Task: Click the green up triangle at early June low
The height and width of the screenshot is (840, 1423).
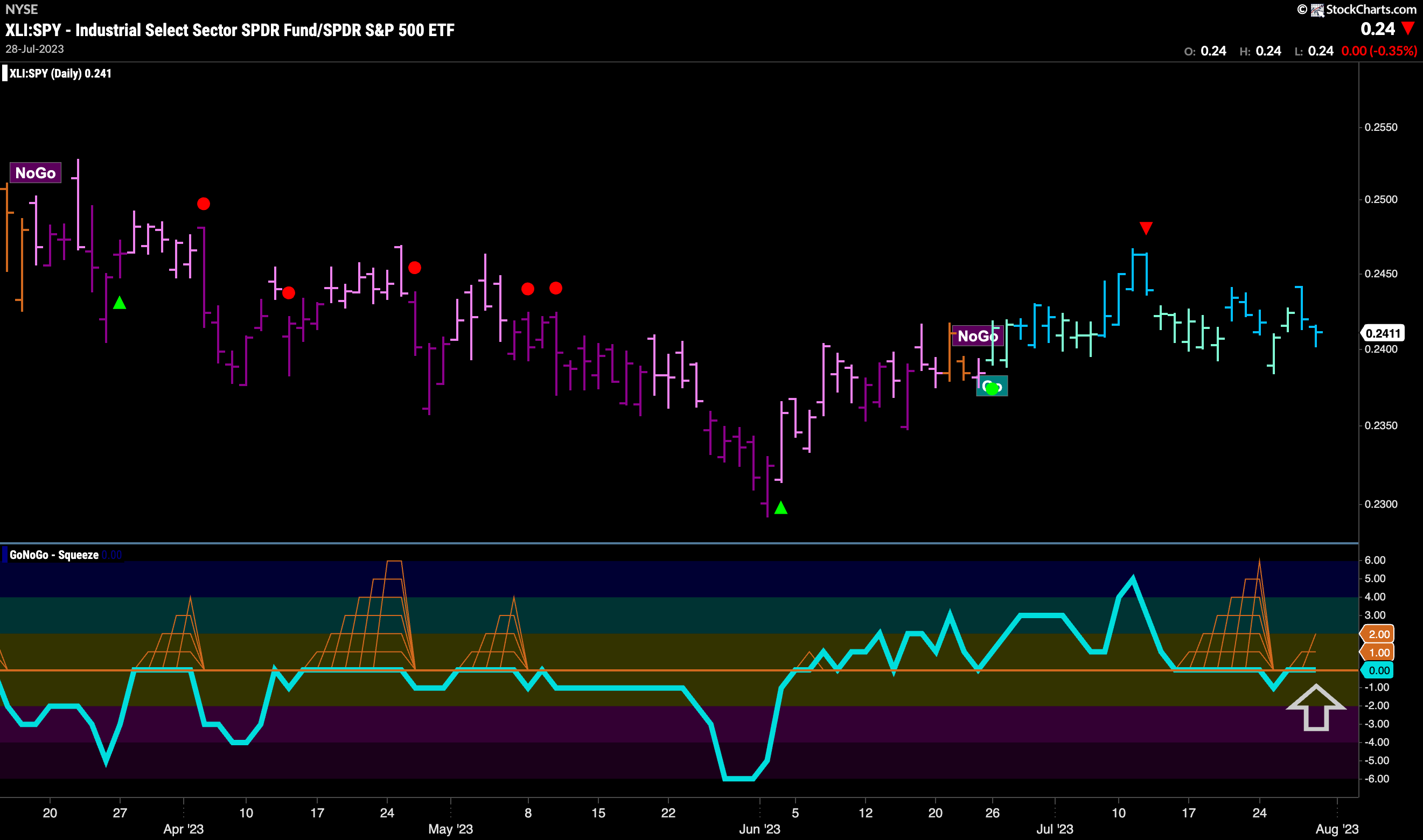Action: tap(780, 508)
